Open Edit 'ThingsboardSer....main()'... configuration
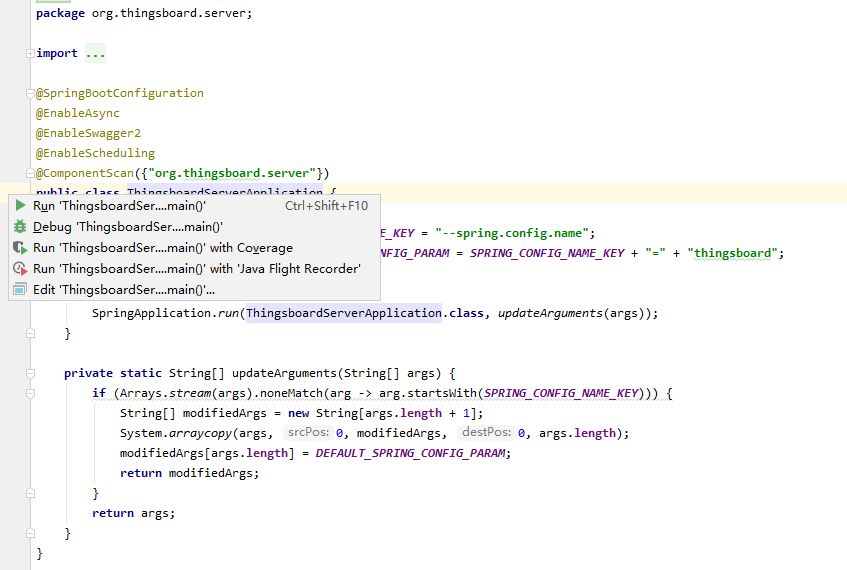This screenshot has height=570, width=847. tap(194, 290)
